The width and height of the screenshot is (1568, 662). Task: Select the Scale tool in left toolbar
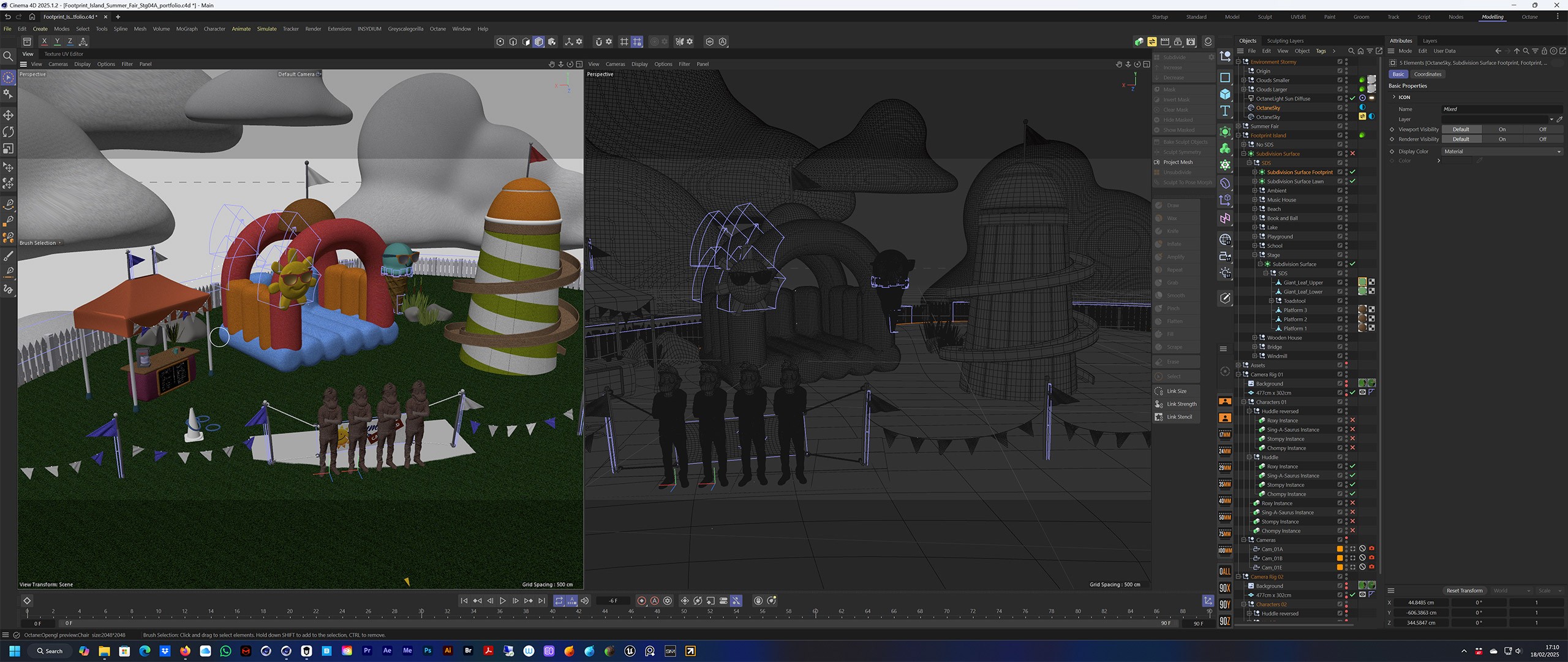8,149
